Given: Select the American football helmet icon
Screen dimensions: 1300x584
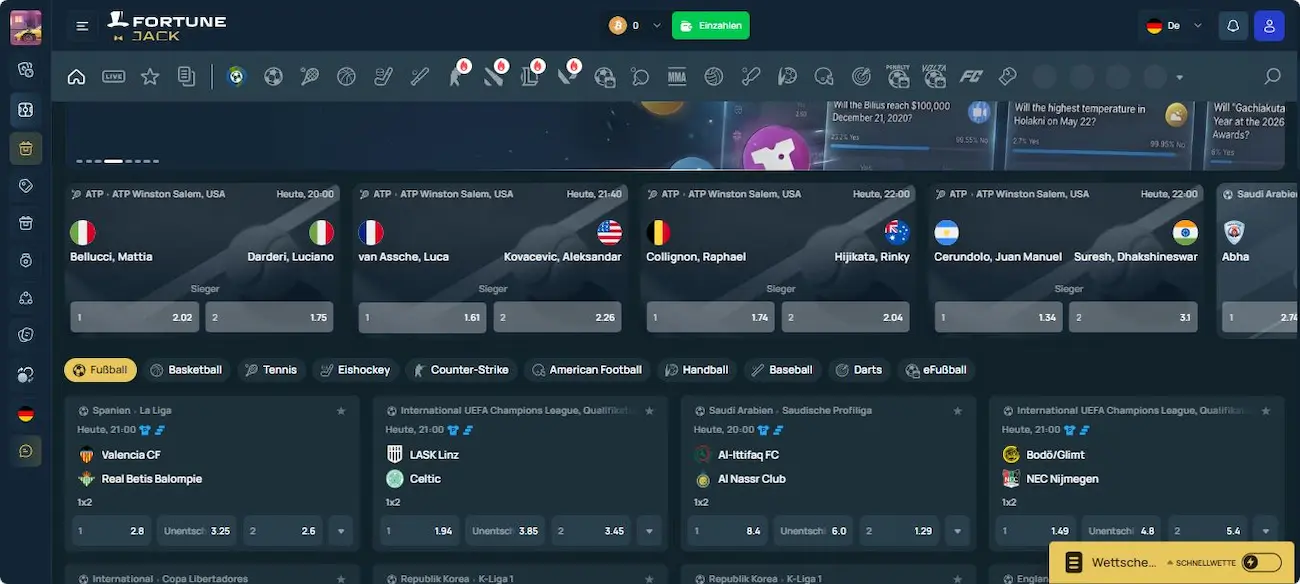Looking at the screenshot, I should tap(824, 76).
